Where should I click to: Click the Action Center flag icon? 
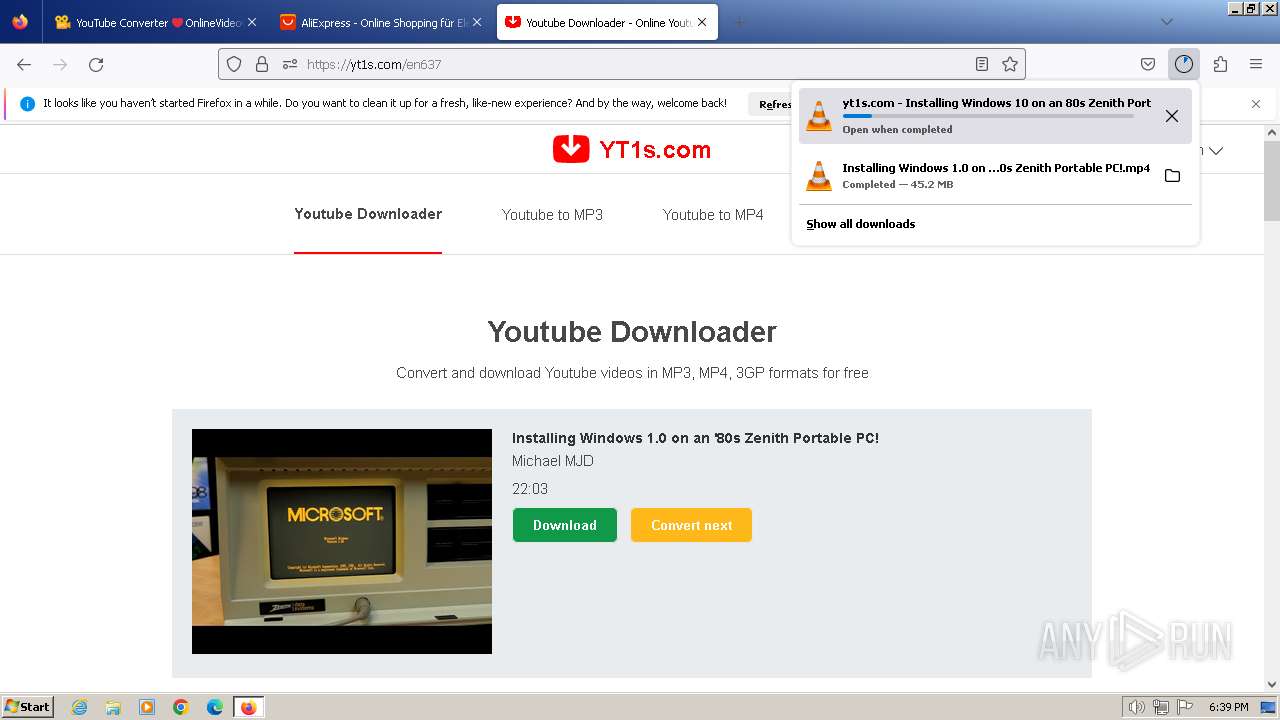click(x=1185, y=707)
